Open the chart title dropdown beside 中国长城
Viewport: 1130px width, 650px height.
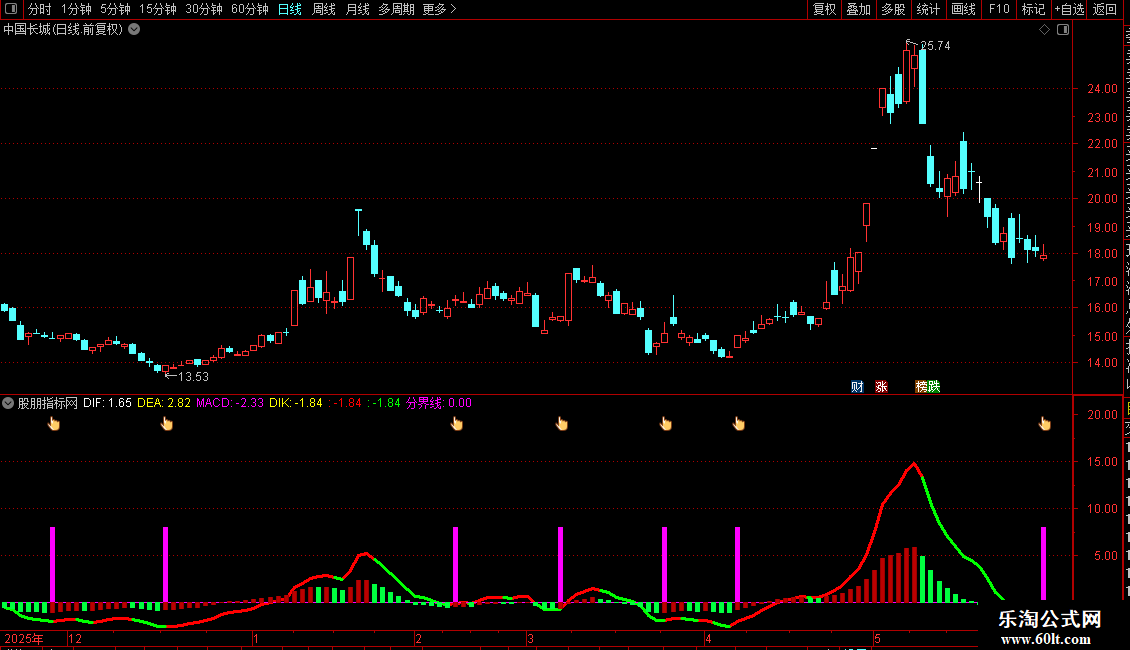[134, 30]
